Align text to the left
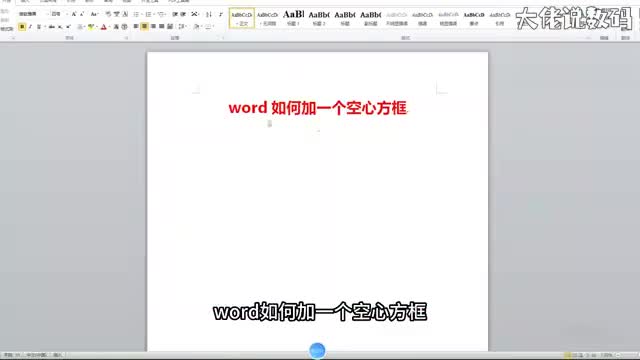This screenshot has height=360, width=640. (136, 27)
